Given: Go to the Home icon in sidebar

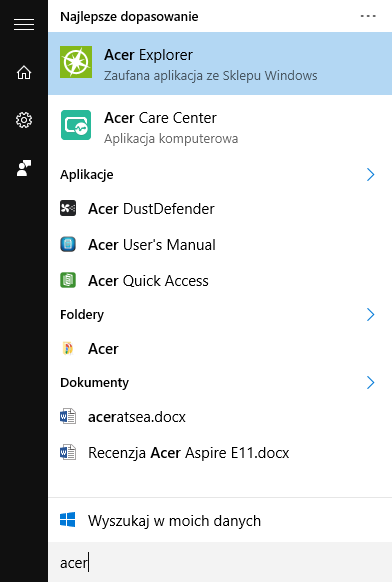Looking at the screenshot, I should pyautogui.click(x=24, y=72).
